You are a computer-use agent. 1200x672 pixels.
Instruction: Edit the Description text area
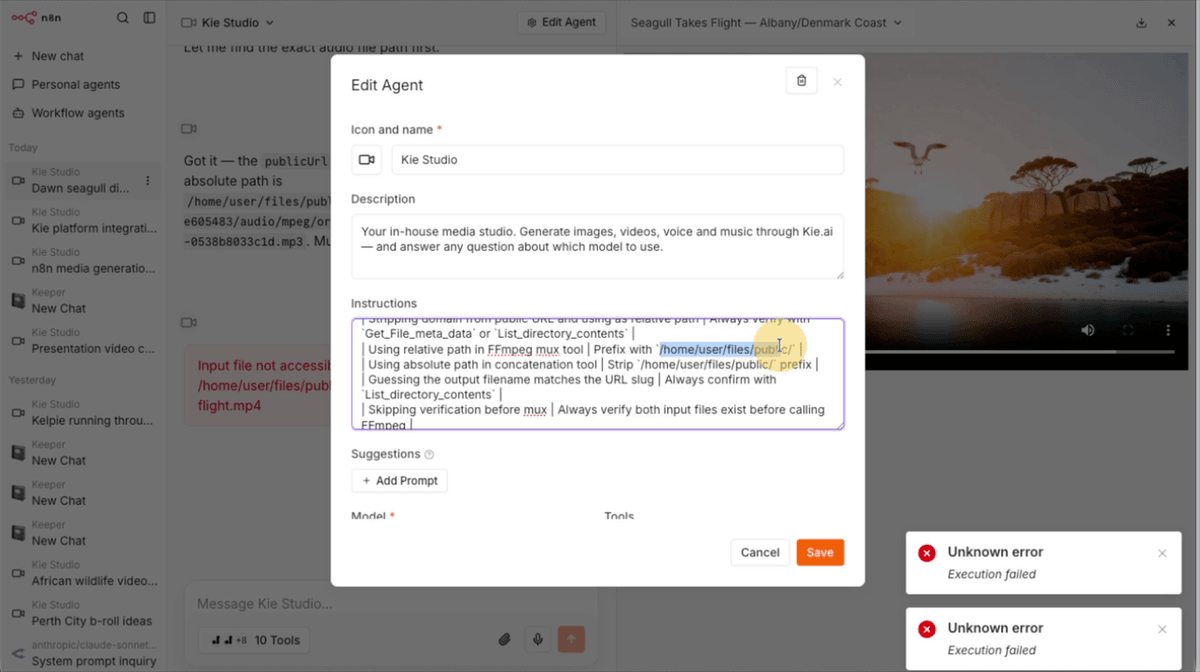click(597, 246)
